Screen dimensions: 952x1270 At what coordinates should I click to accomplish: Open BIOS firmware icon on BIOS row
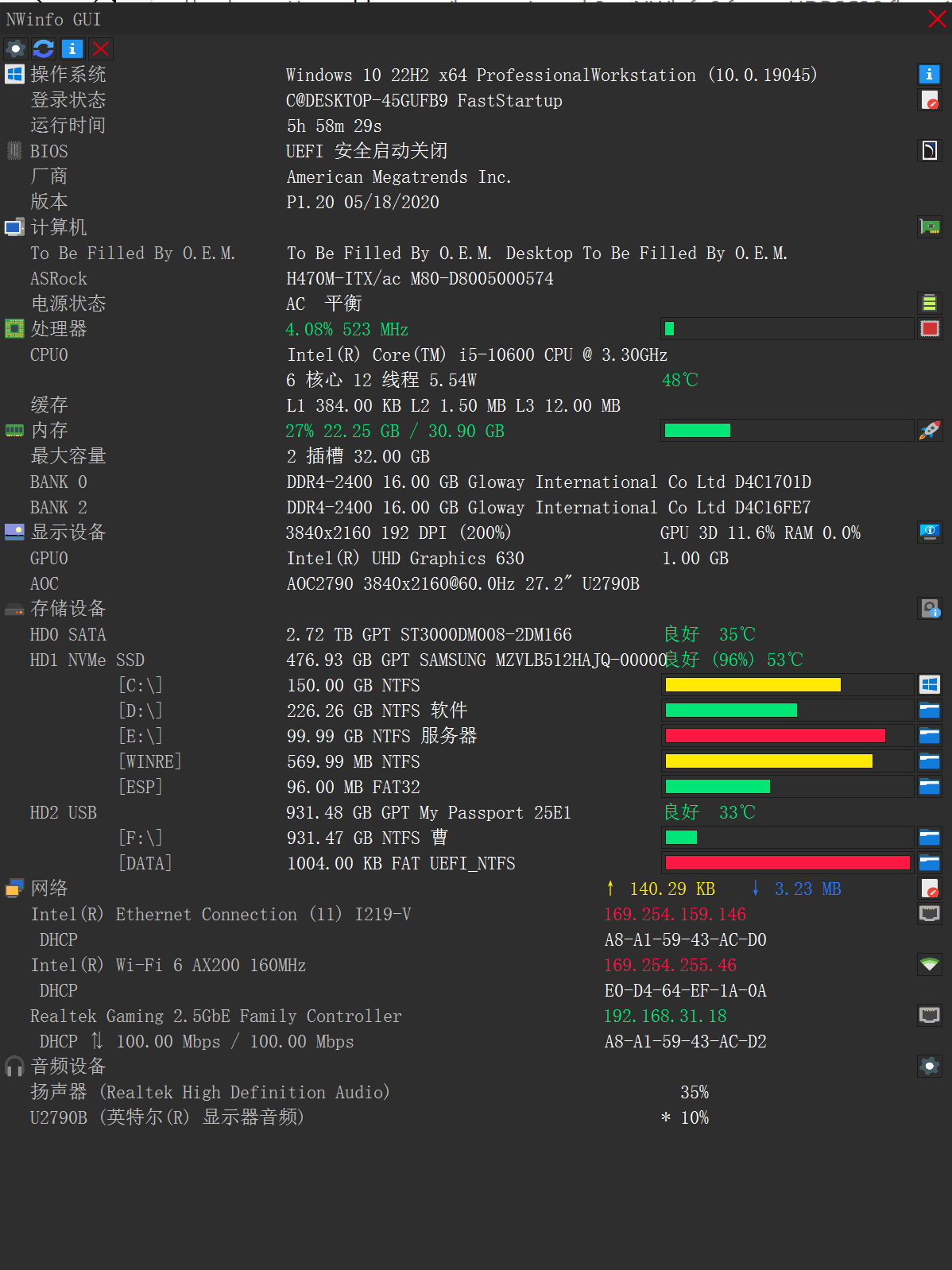[x=930, y=151]
